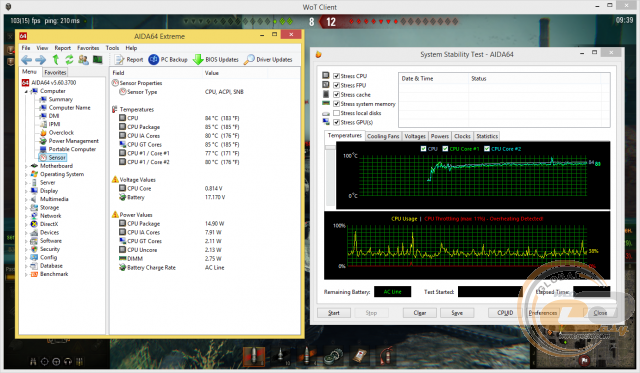Switch to the Powers tab

(440, 136)
